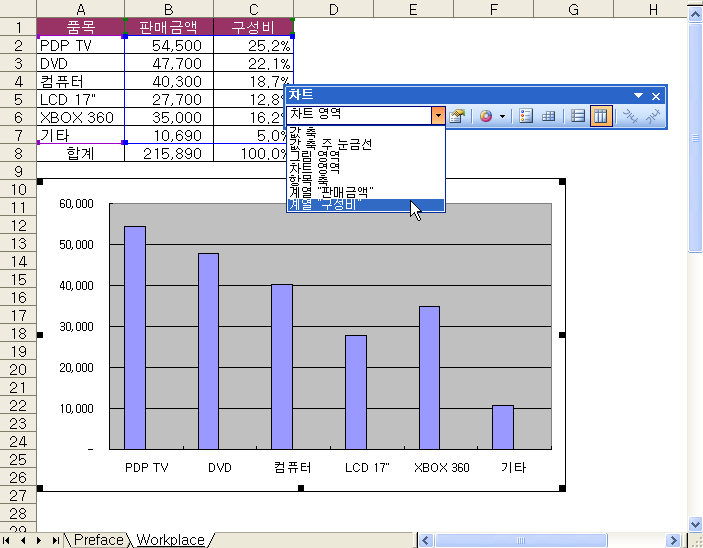Choose 계열 "구성비" from the list
Image resolution: width=703 pixels, height=548 pixels.
365,205
